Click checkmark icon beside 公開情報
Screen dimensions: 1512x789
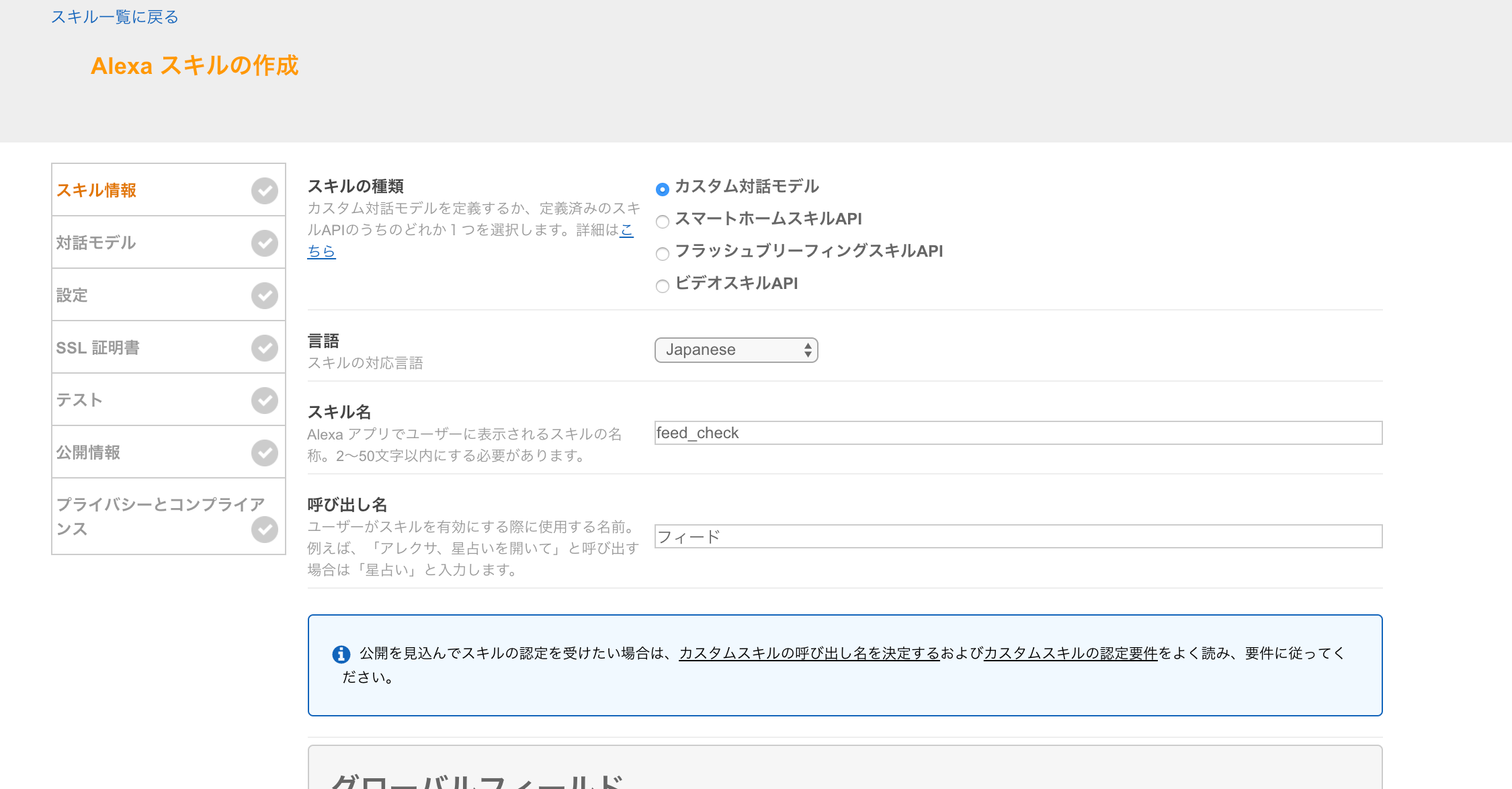(265, 453)
